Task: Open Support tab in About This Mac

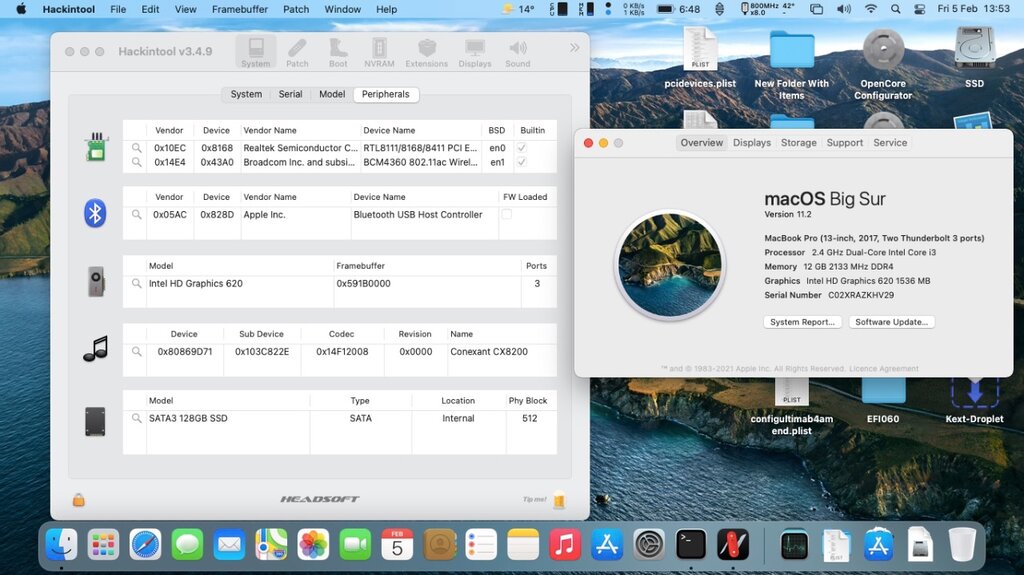Action: click(844, 142)
